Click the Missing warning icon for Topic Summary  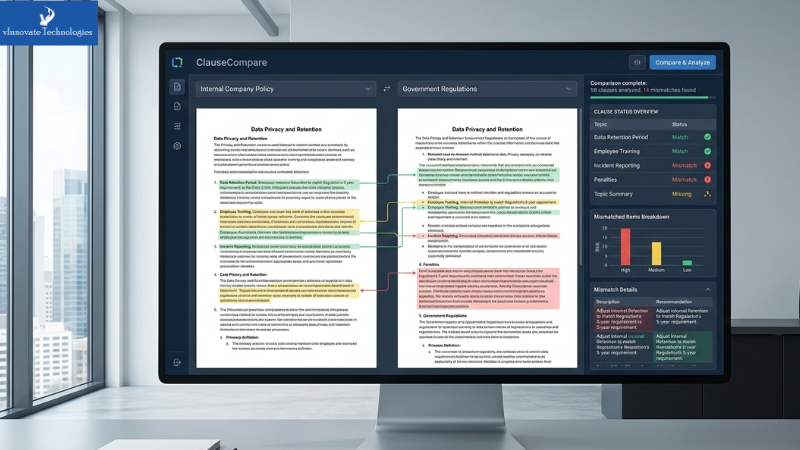pyautogui.click(x=707, y=194)
